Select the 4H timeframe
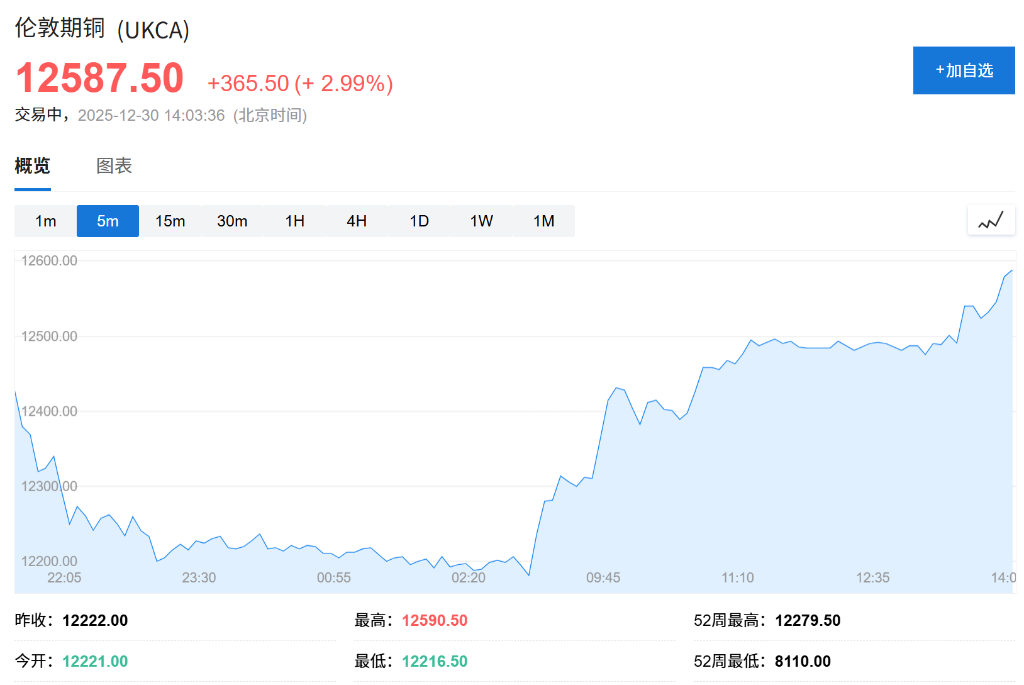The image size is (1024, 685). pyautogui.click(x=356, y=221)
